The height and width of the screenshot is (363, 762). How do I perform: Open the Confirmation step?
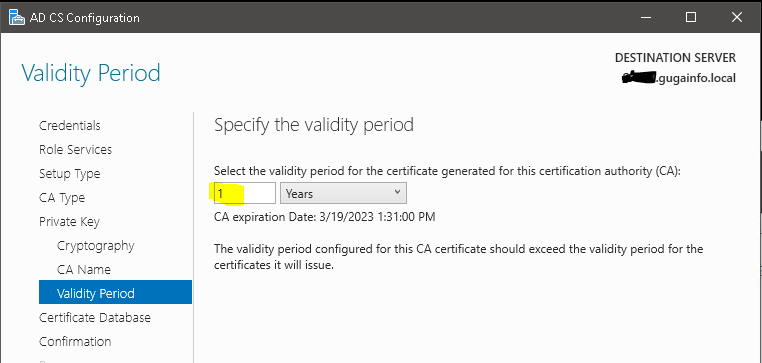click(x=75, y=341)
